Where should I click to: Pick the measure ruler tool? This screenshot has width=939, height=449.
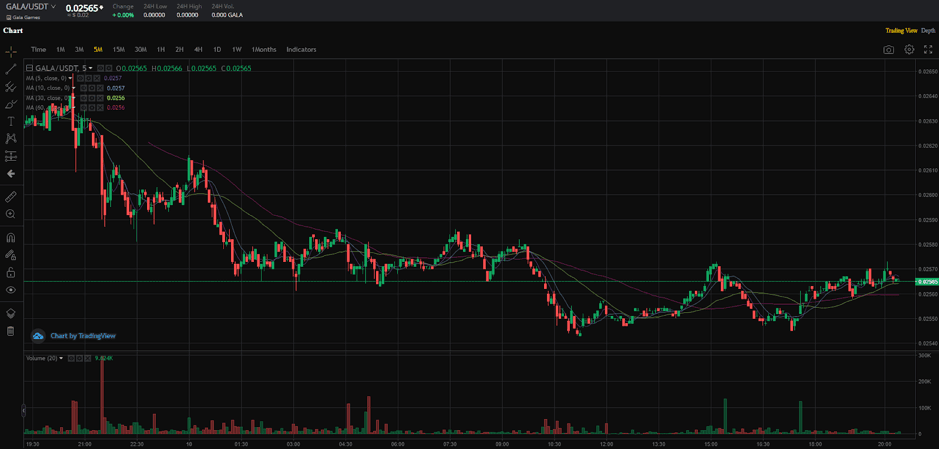point(11,196)
